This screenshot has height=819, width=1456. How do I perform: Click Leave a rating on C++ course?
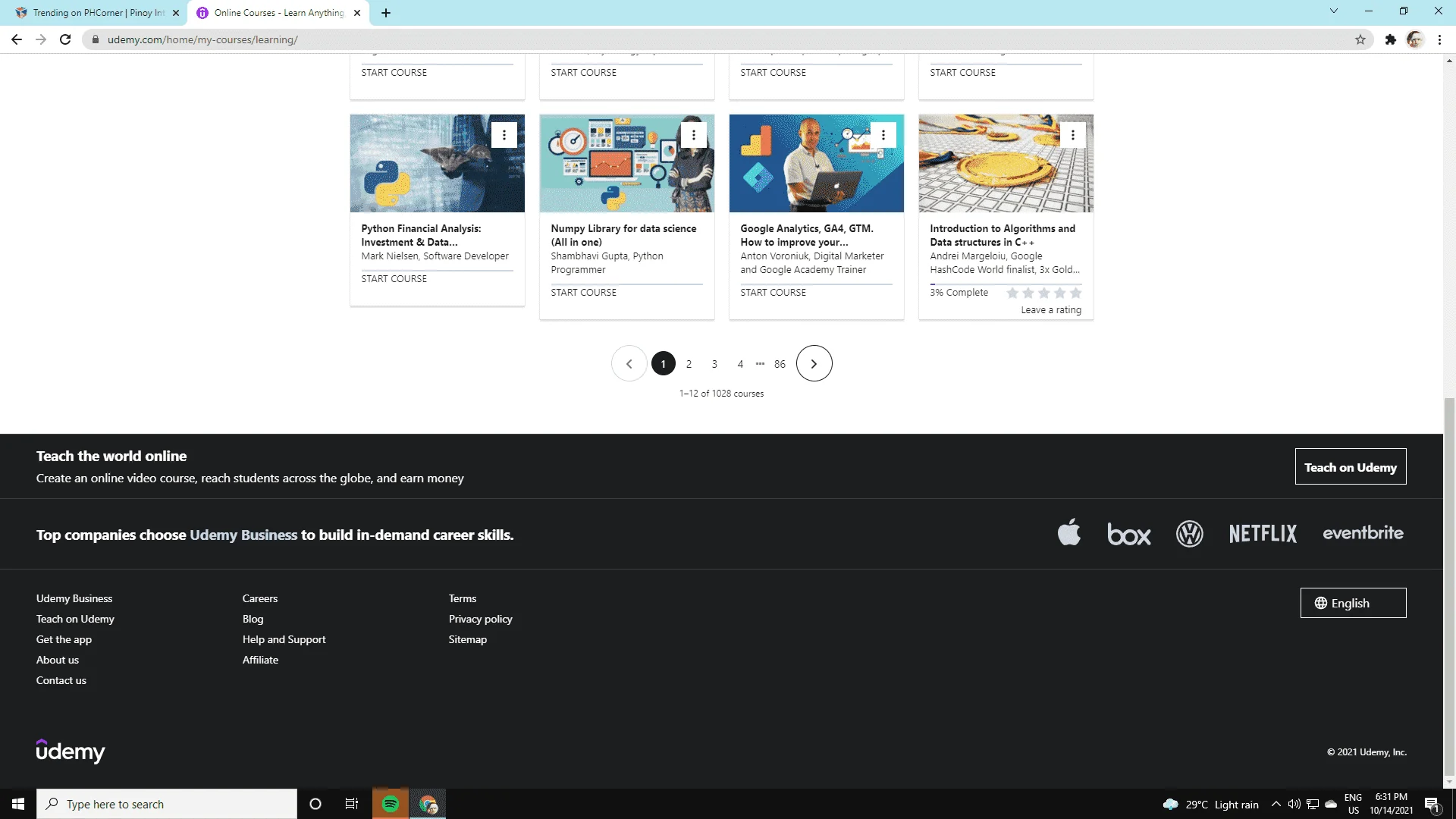coord(1051,310)
